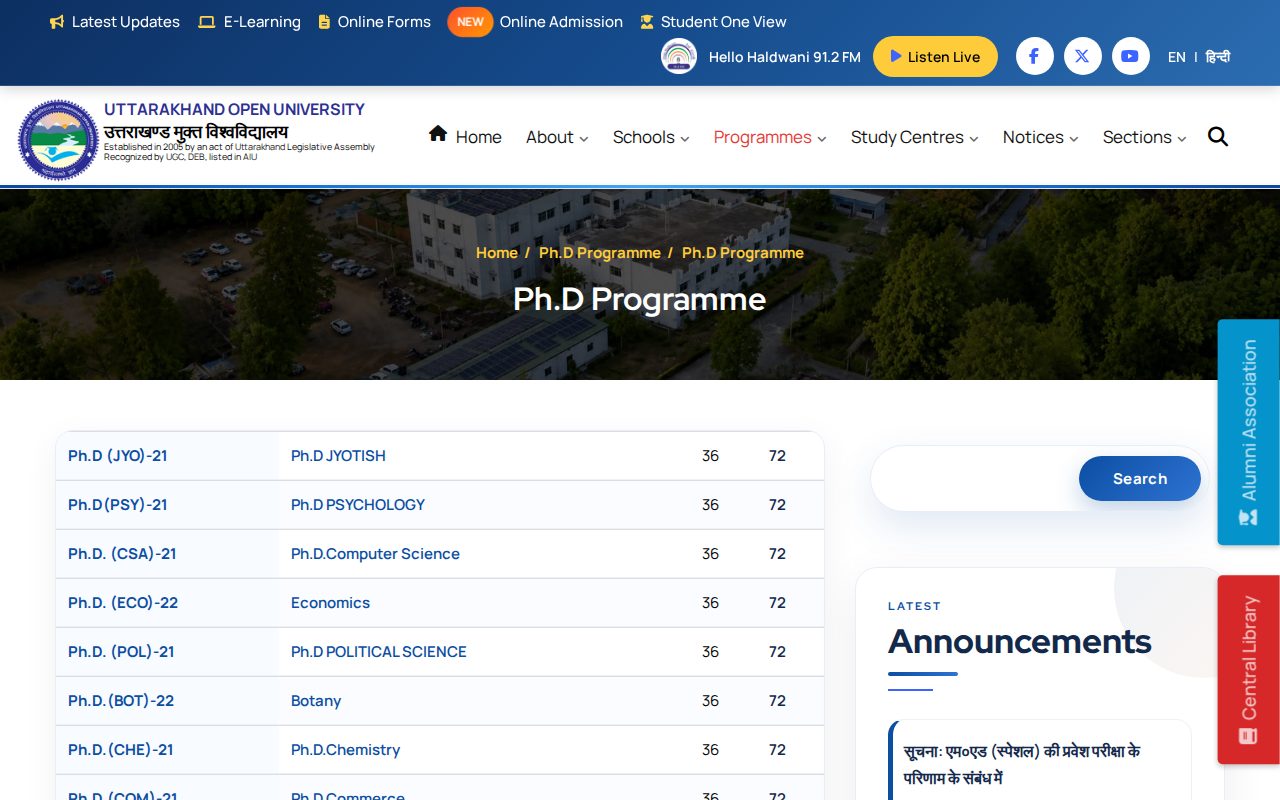
Task: Click the magnifier search icon in navbar
Action: (1217, 137)
